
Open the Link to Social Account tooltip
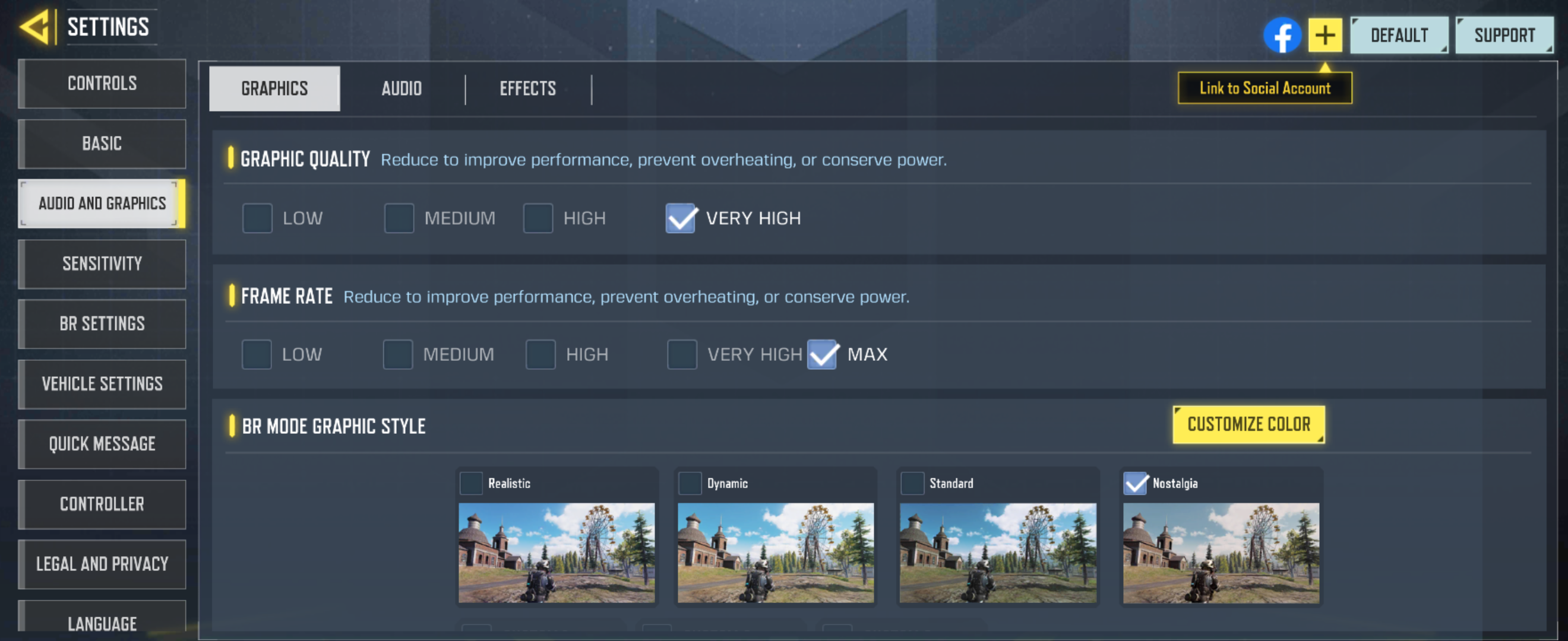point(1265,88)
